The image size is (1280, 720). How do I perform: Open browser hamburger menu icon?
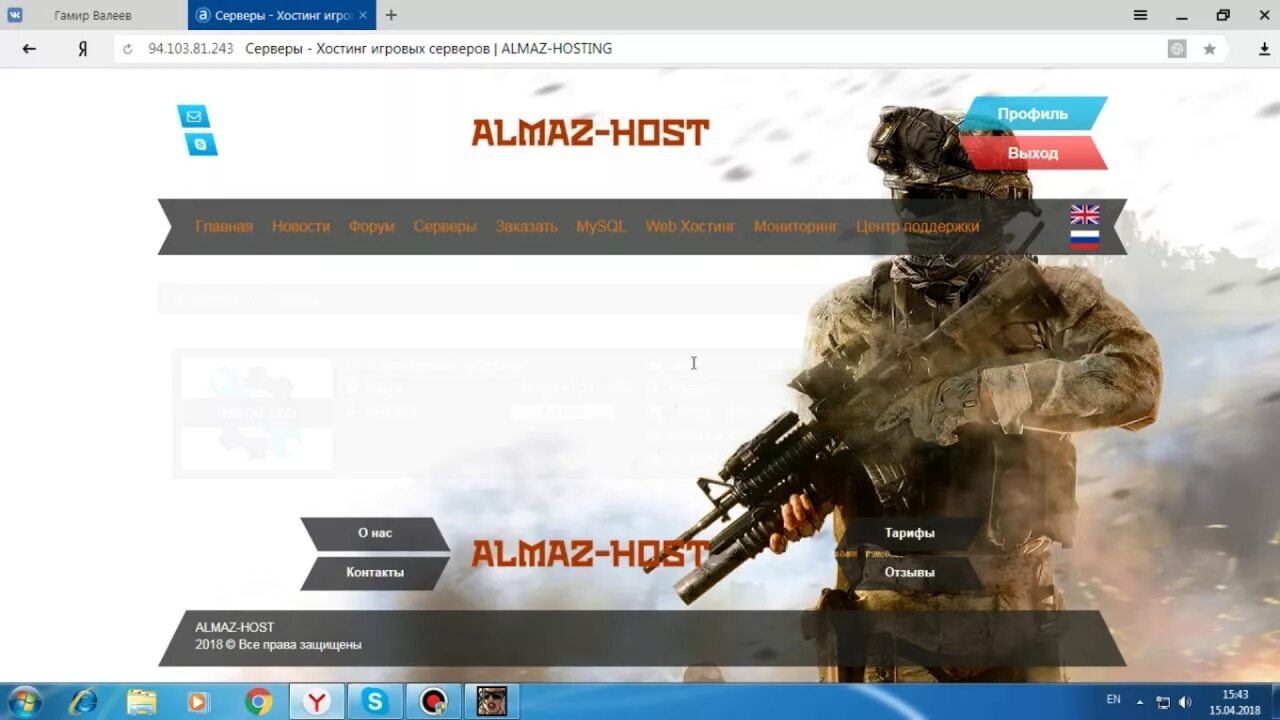(1140, 15)
